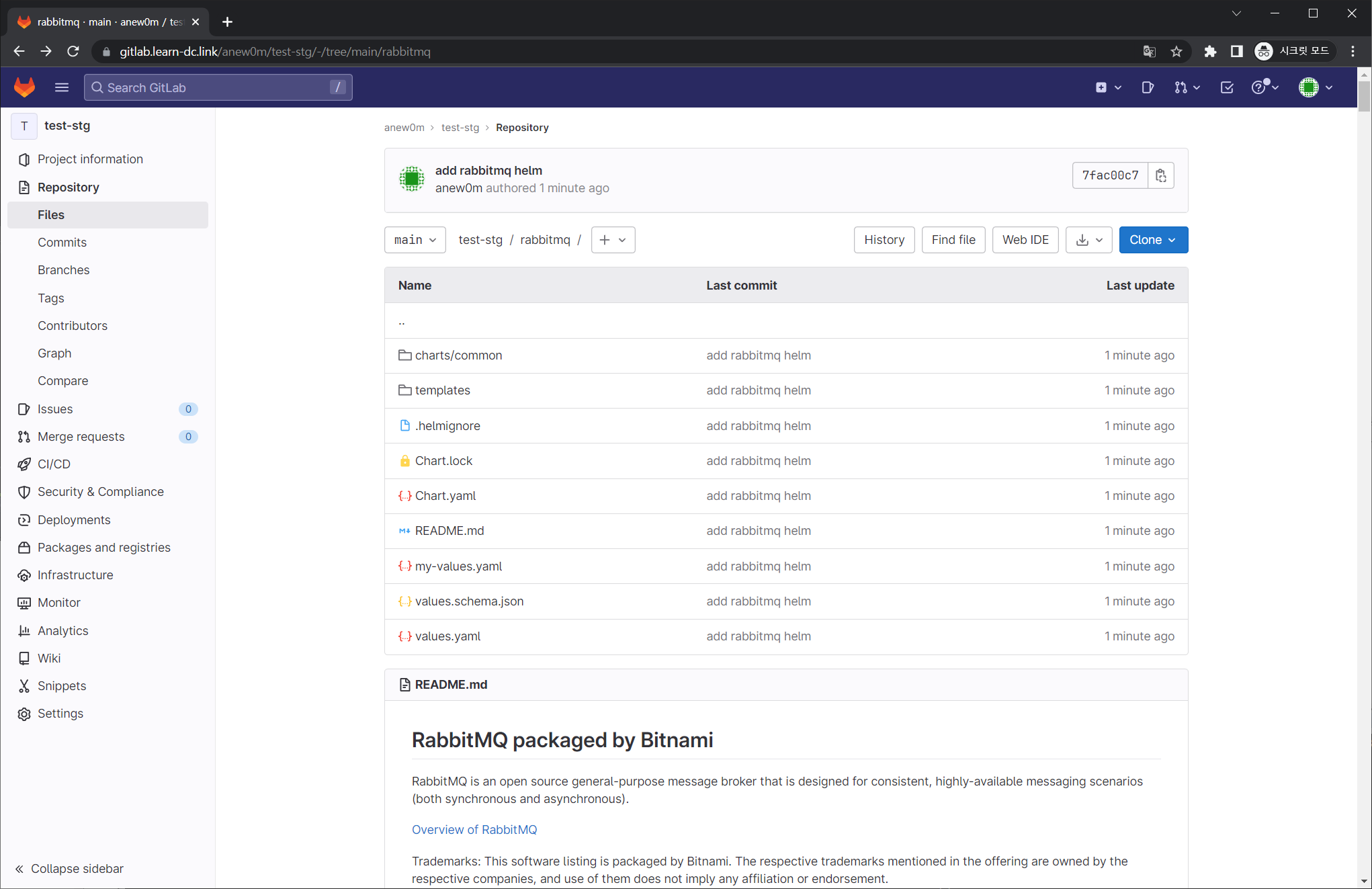Open the add file plus dropdown
The height and width of the screenshot is (889, 1372).
point(613,240)
